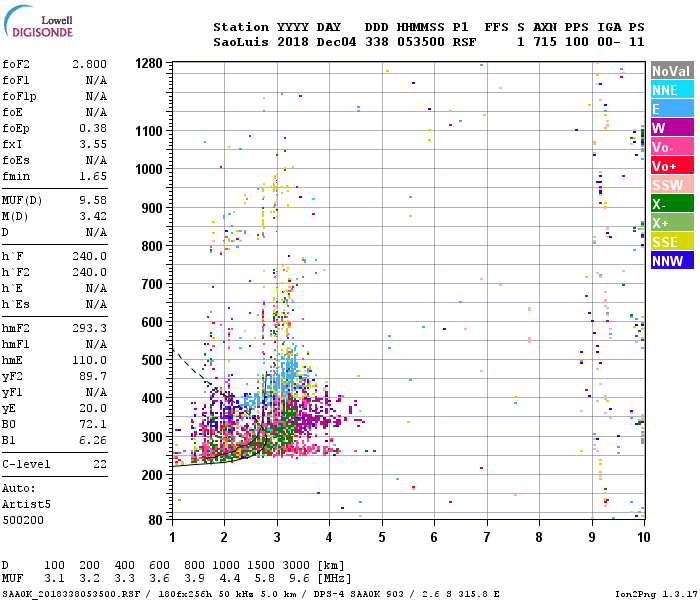This screenshot has height=600, width=700.
Task: Click the 7 MHz x-axis label
Action: pyautogui.click(x=487, y=537)
